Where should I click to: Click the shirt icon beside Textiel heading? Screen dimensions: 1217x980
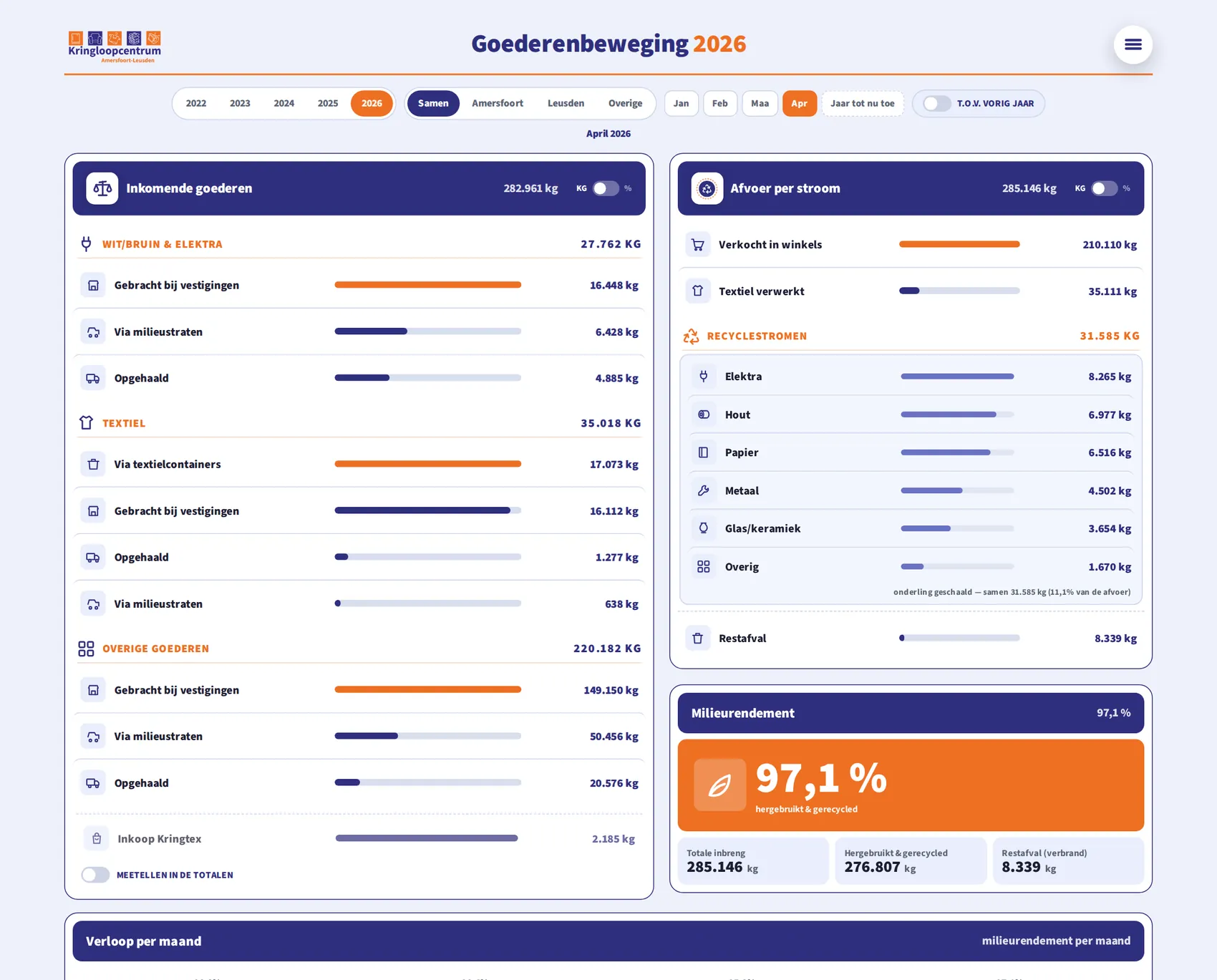[x=86, y=423]
